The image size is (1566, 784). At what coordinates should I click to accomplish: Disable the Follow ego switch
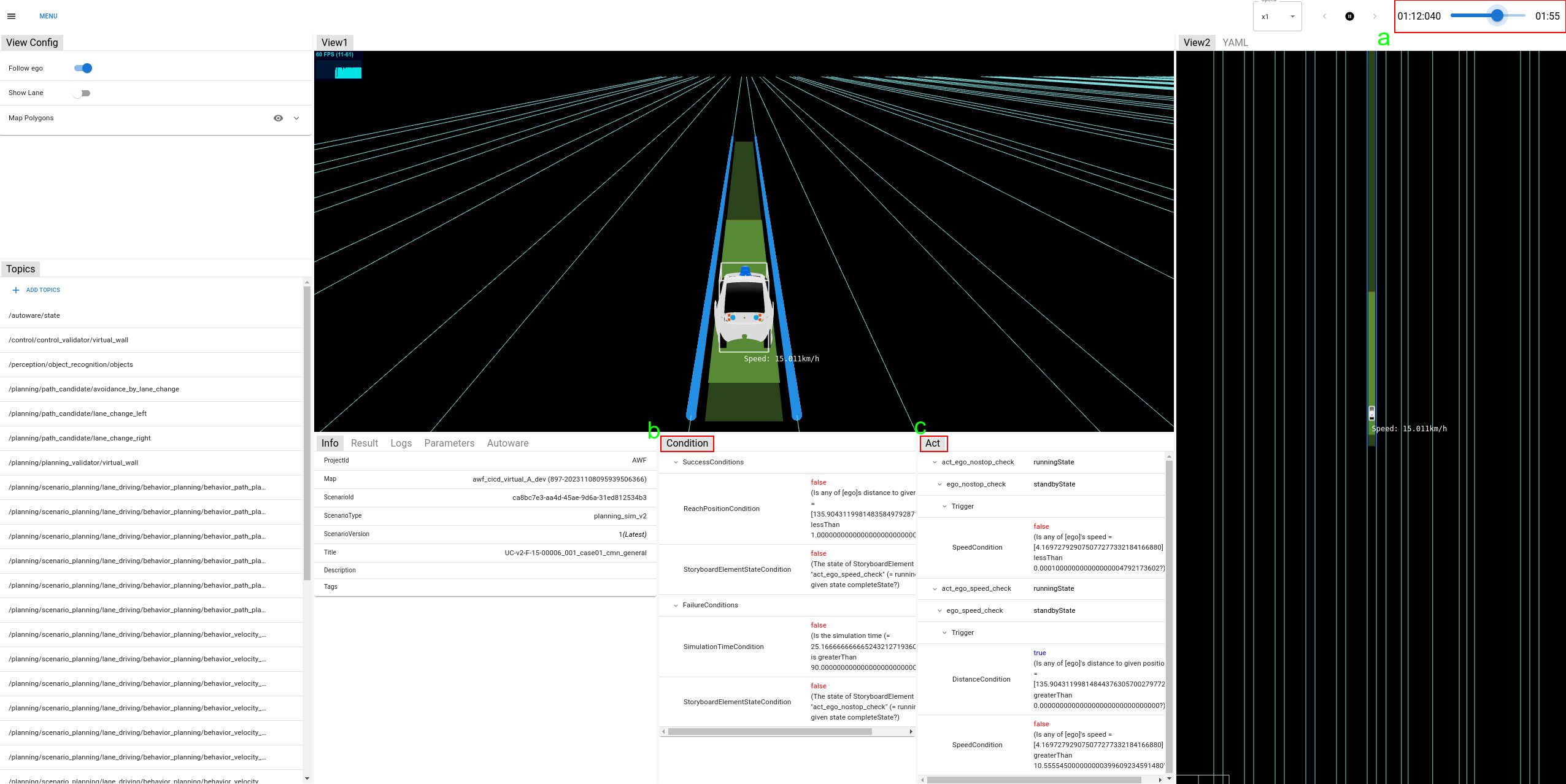pyautogui.click(x=83, y=68)
